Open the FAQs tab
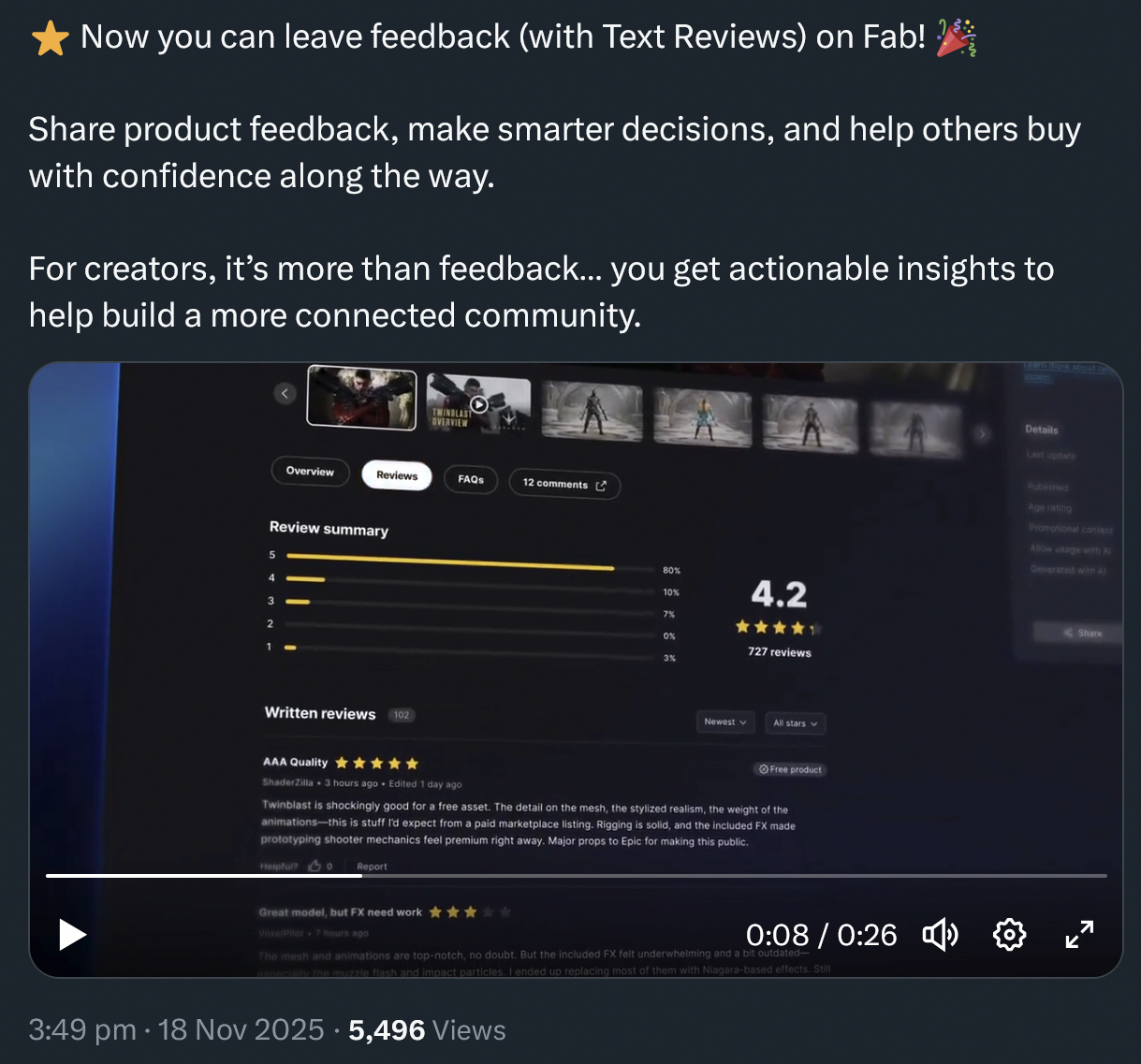1141x1064 pixels. tap(471, 479)
